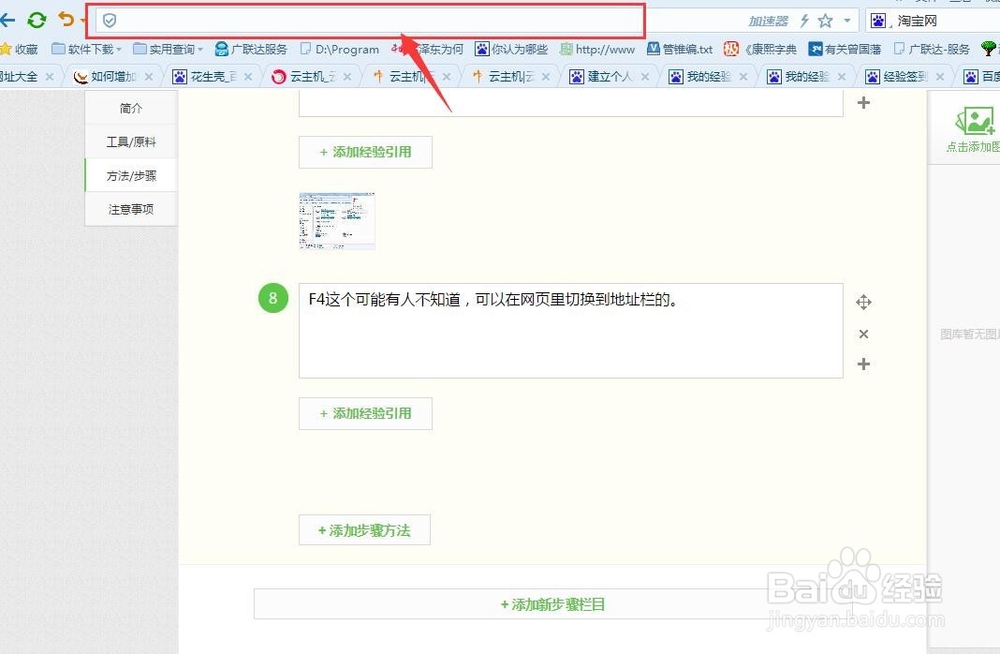This screenshot has height=654, width=1000.
Task: Click the × to remove step 8
Action: coord(863,333)
